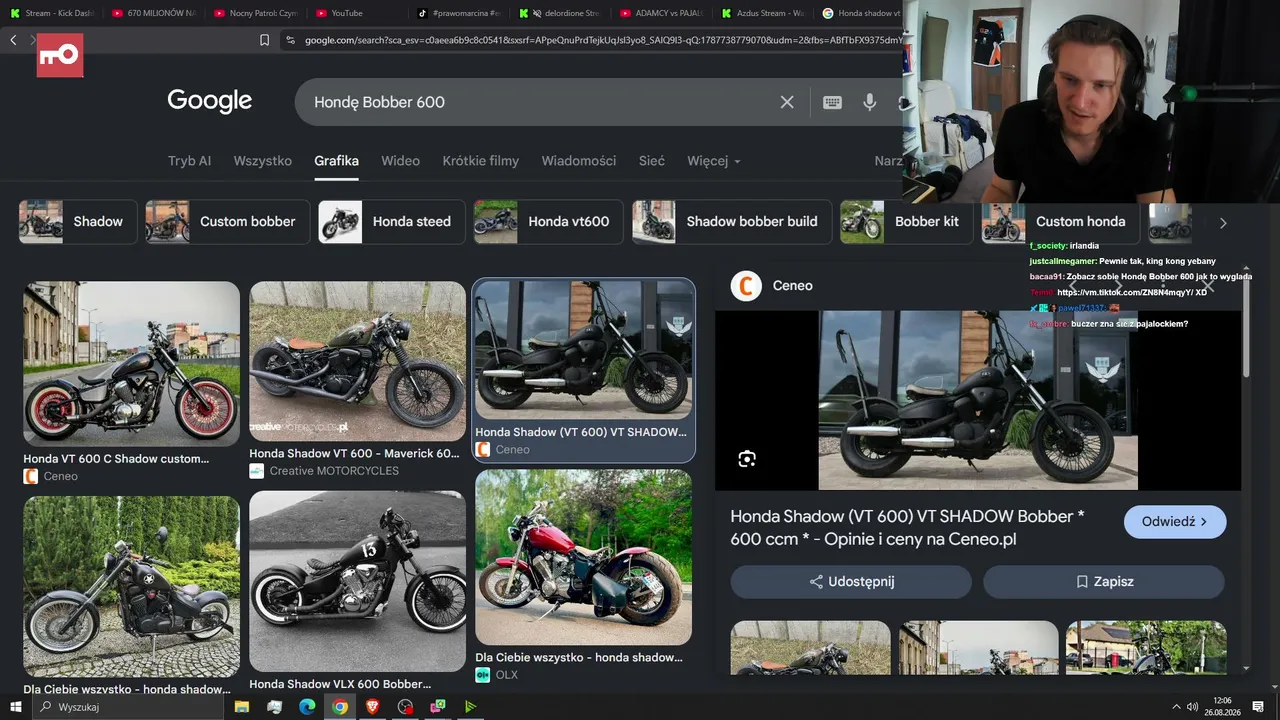Image resolution: width=1280 pixels, height=720 pixels.
Task: Open the Wideo results tab
Action: tap(400, 161)
